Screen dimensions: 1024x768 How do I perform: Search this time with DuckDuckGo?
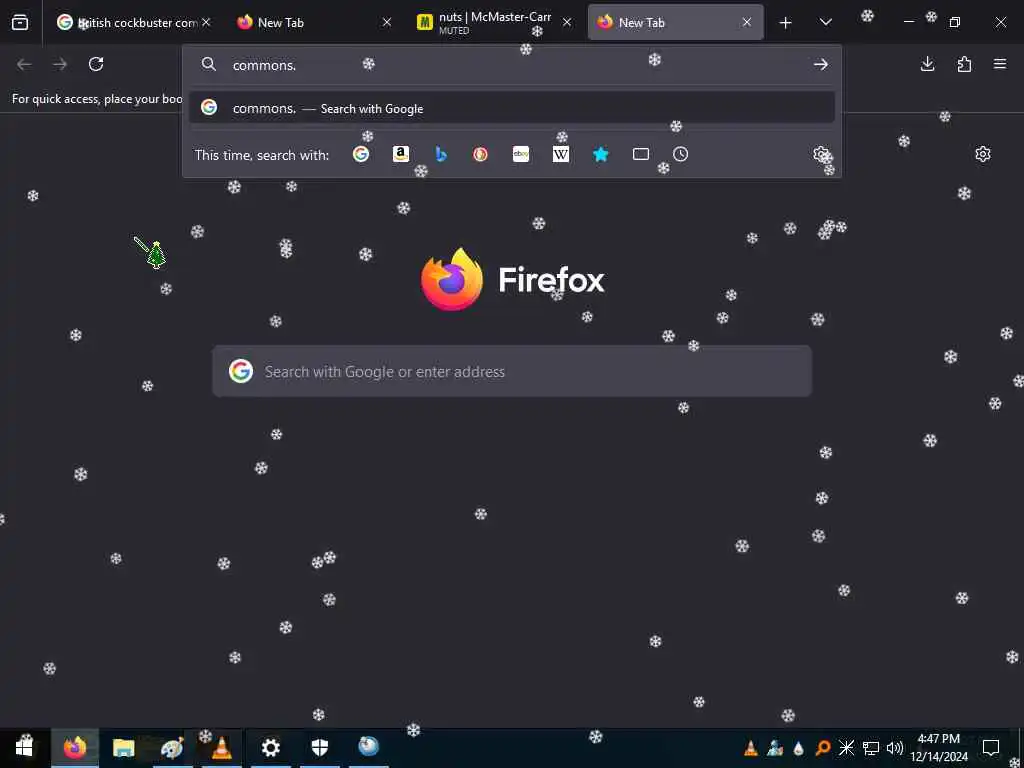(x=481, y=154)
